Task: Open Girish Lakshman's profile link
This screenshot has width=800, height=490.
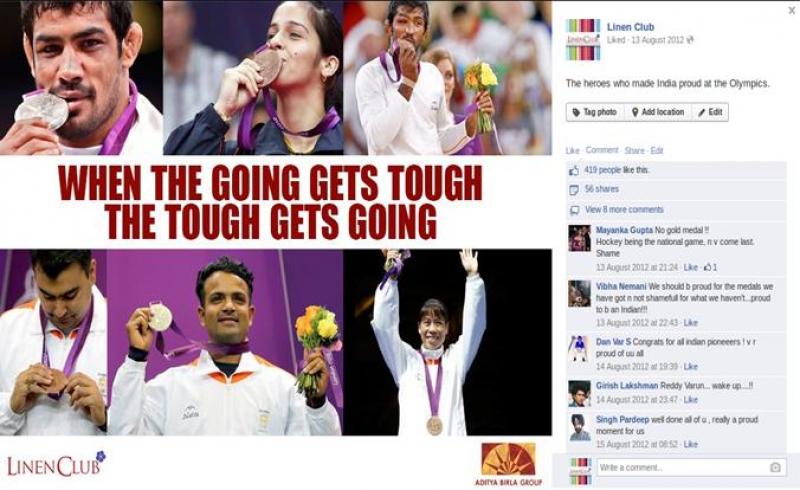Action: (x=627, y=386)
